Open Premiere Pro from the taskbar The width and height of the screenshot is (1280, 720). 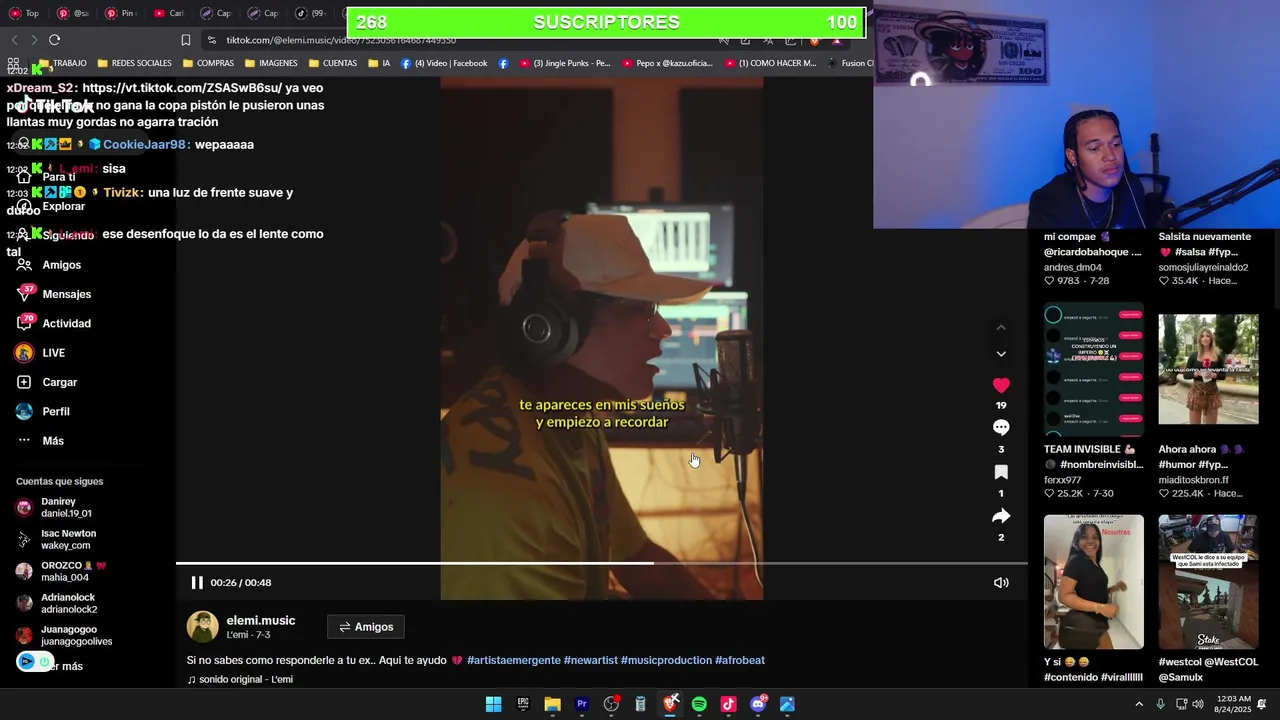582,704
